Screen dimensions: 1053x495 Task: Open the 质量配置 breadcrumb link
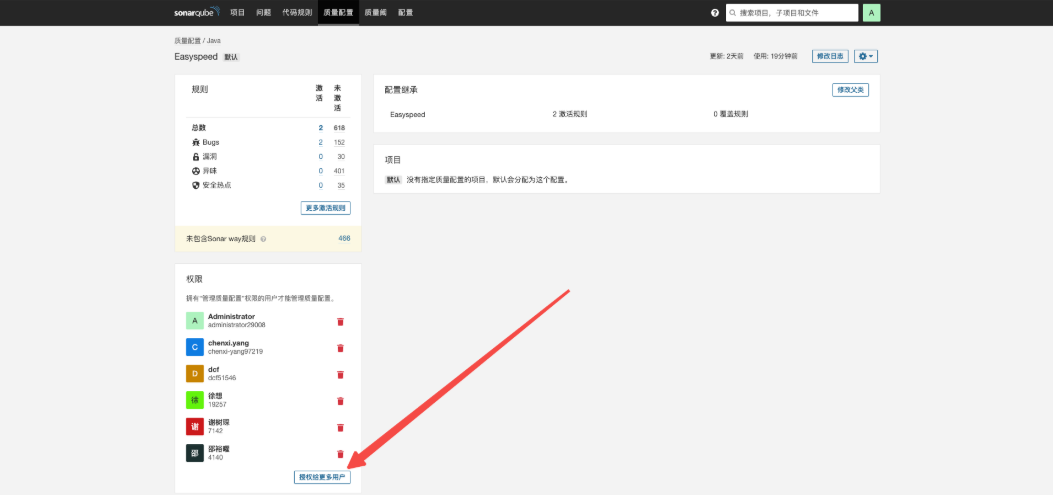pos(187,41)
